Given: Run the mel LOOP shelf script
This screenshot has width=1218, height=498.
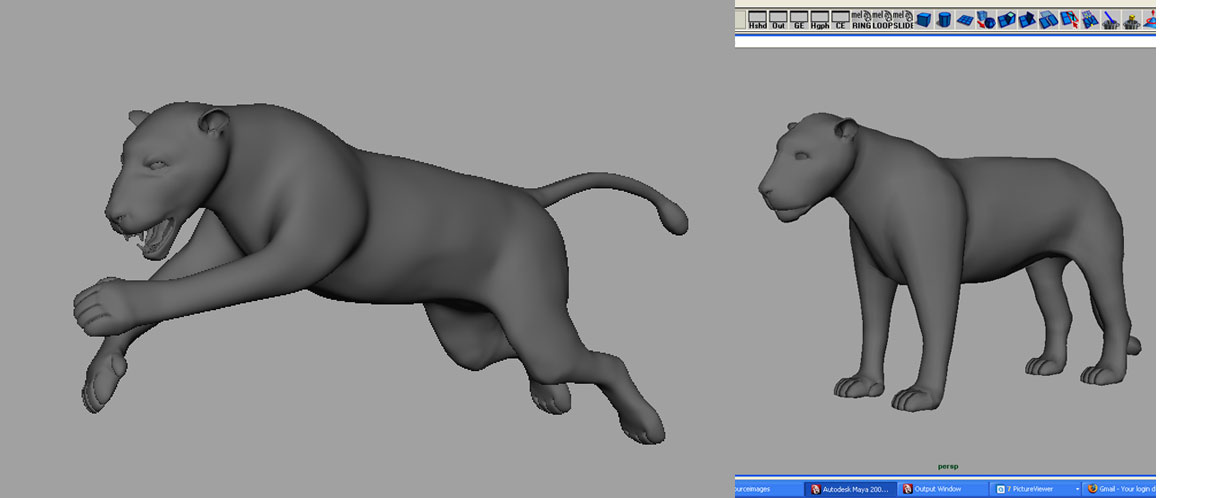Looking at the screenshot, I should [x=882, y=19].
